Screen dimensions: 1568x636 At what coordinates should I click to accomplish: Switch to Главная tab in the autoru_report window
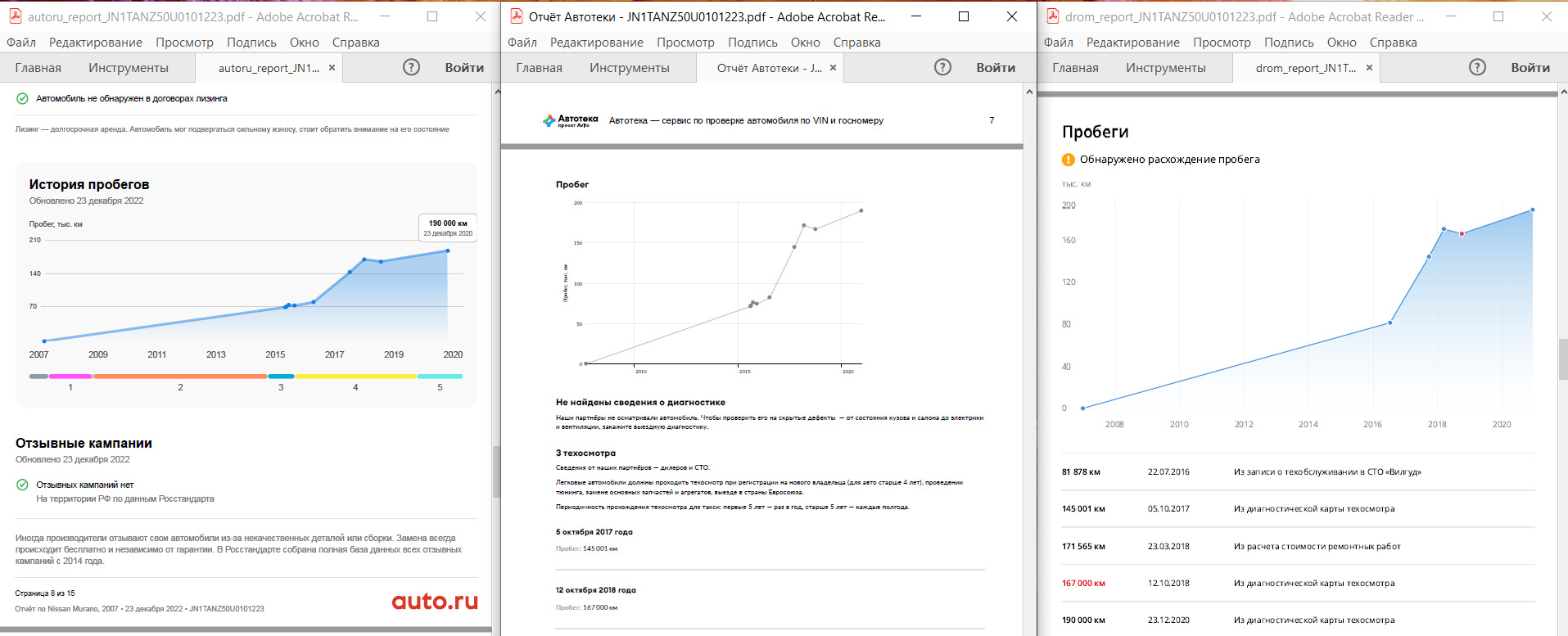tap(38, 68)
